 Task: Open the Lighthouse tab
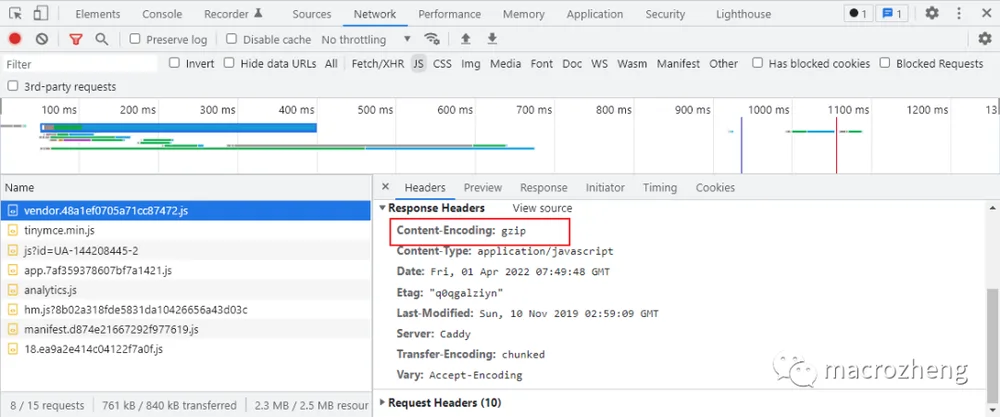[744, 14]
